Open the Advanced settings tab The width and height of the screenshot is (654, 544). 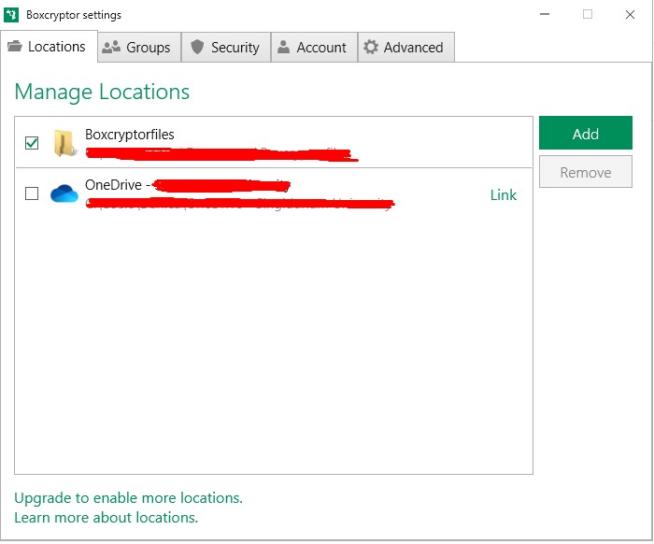click(x=406, y=47)
